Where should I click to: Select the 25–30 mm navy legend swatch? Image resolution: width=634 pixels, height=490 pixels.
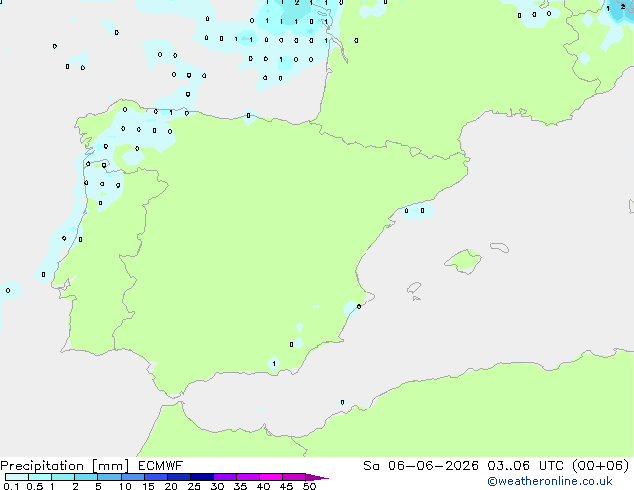click(201, 477)
